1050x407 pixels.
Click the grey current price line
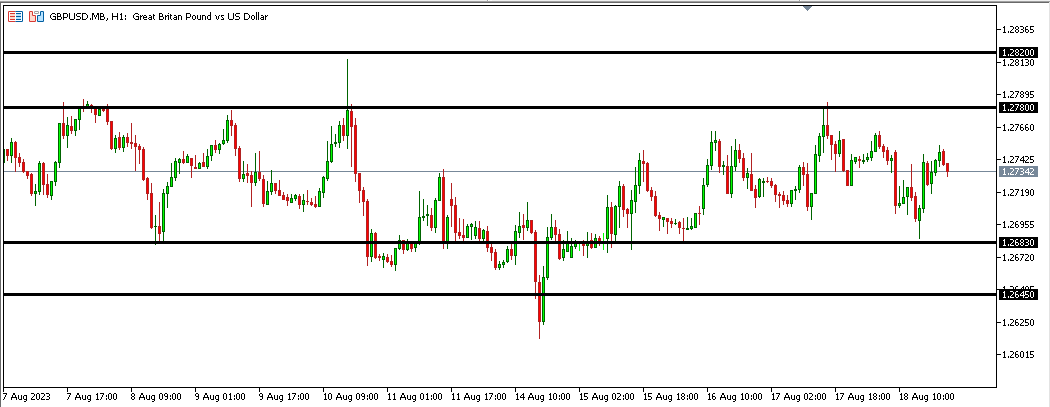point(500,171)
